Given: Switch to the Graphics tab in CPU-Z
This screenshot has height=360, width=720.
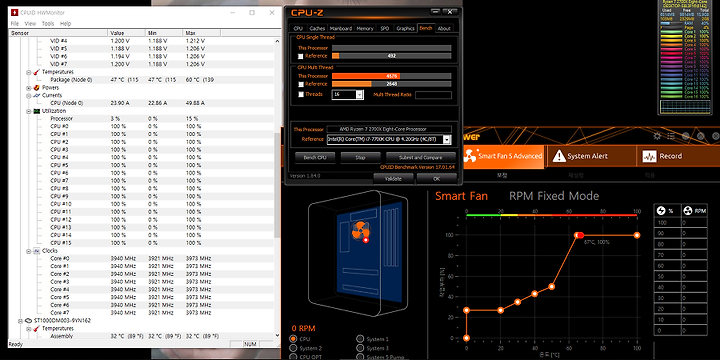Looking at the screenshot, I should tap(405, 28).
